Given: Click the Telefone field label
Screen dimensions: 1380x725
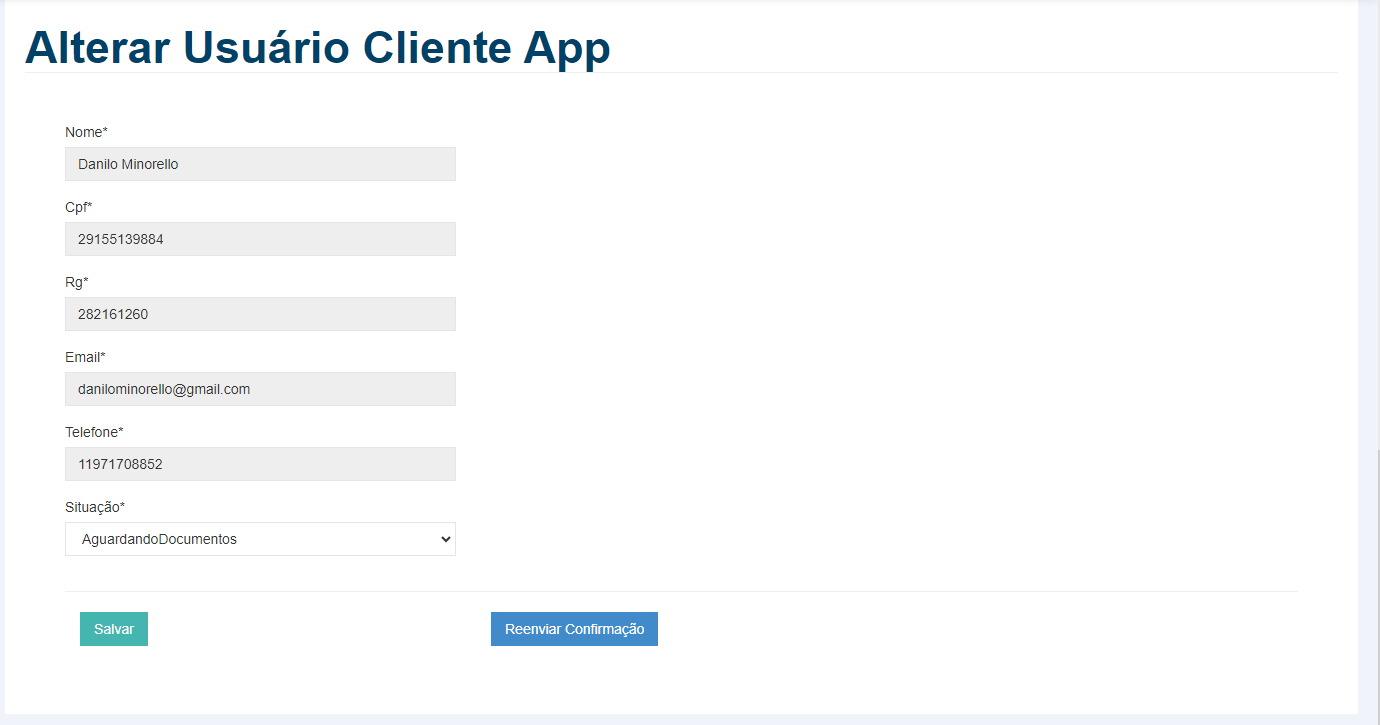Looking at the screenshot, I should (x=93, y=432).
